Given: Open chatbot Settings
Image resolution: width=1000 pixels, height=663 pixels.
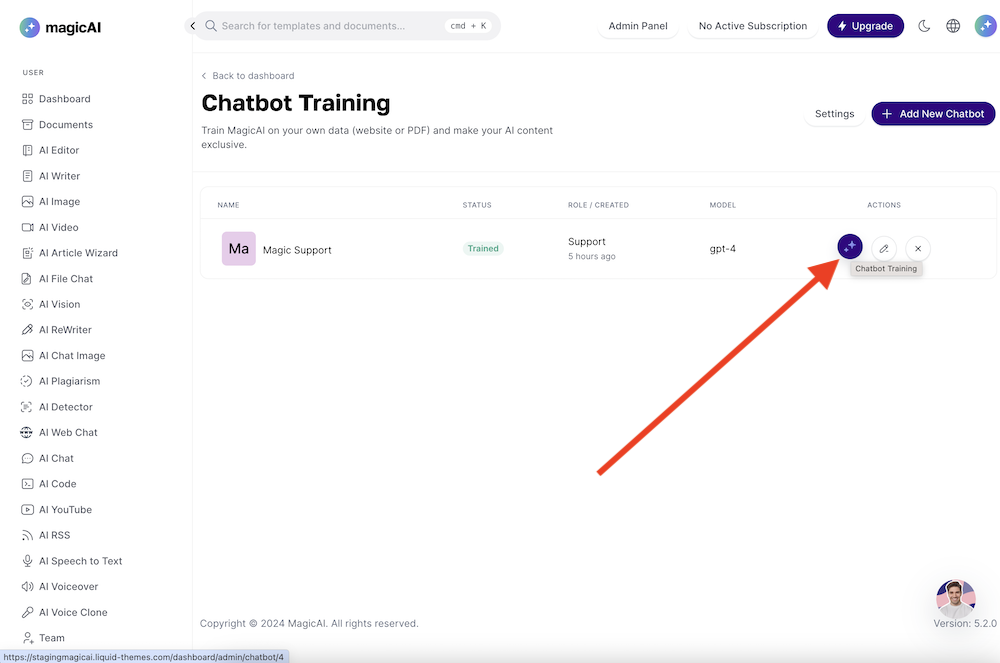Looking at the screenshot, I should coord(834,114).
